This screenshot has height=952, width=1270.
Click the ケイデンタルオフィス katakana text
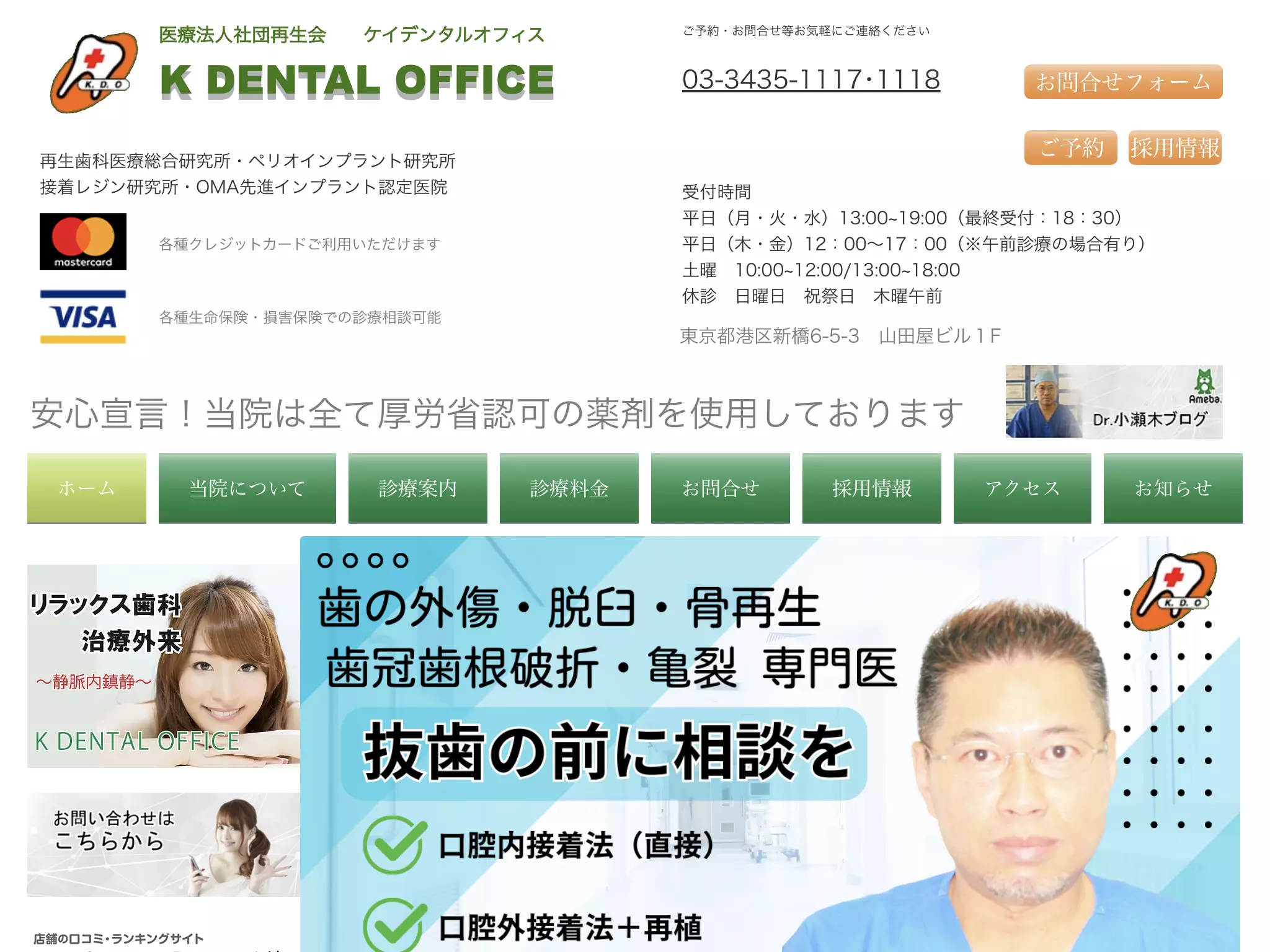454,35
